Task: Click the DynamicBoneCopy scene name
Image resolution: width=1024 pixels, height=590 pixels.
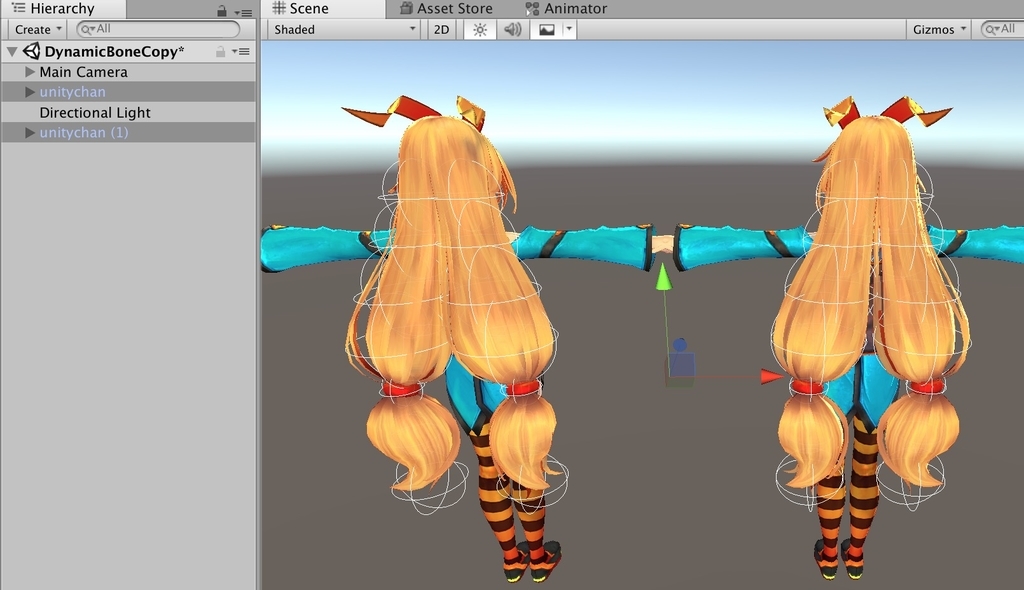Action: pyautogui.click(x=114, y=52)
